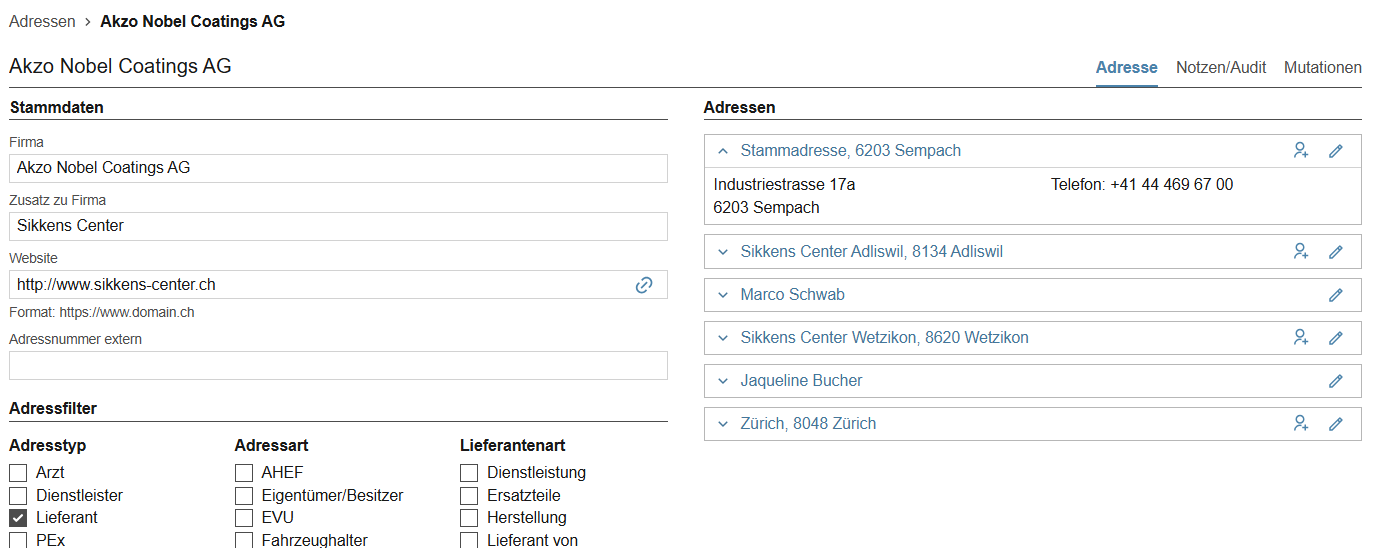Tick the PEx checkbox

pos(18,540)
